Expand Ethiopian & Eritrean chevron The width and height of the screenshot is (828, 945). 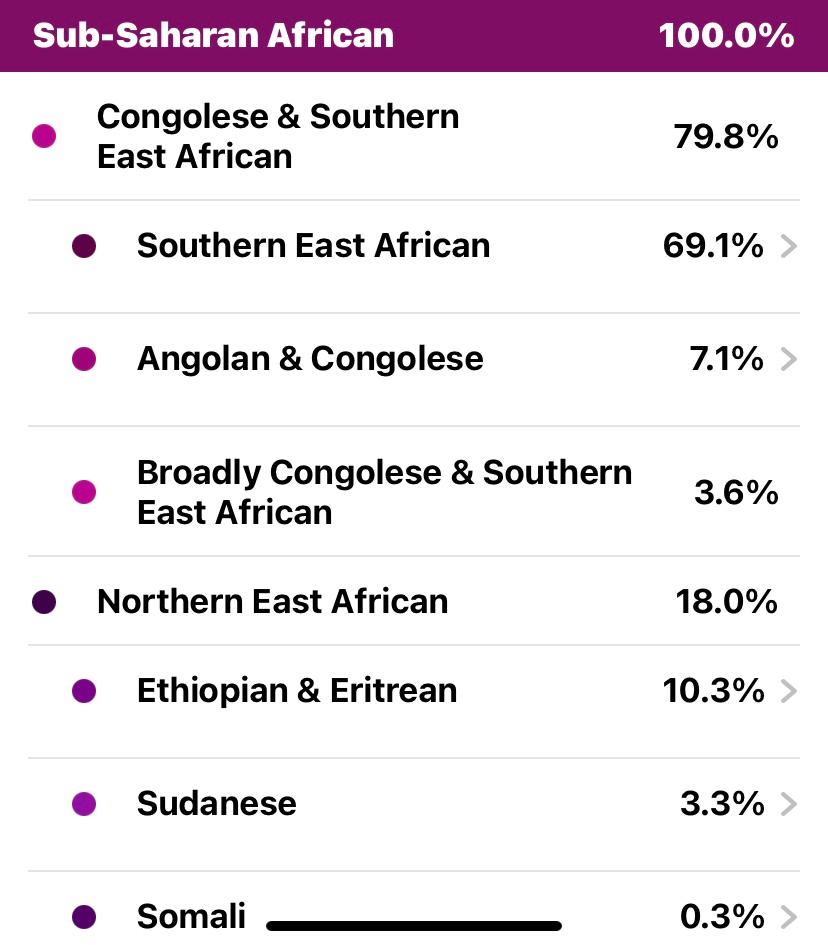789,691
